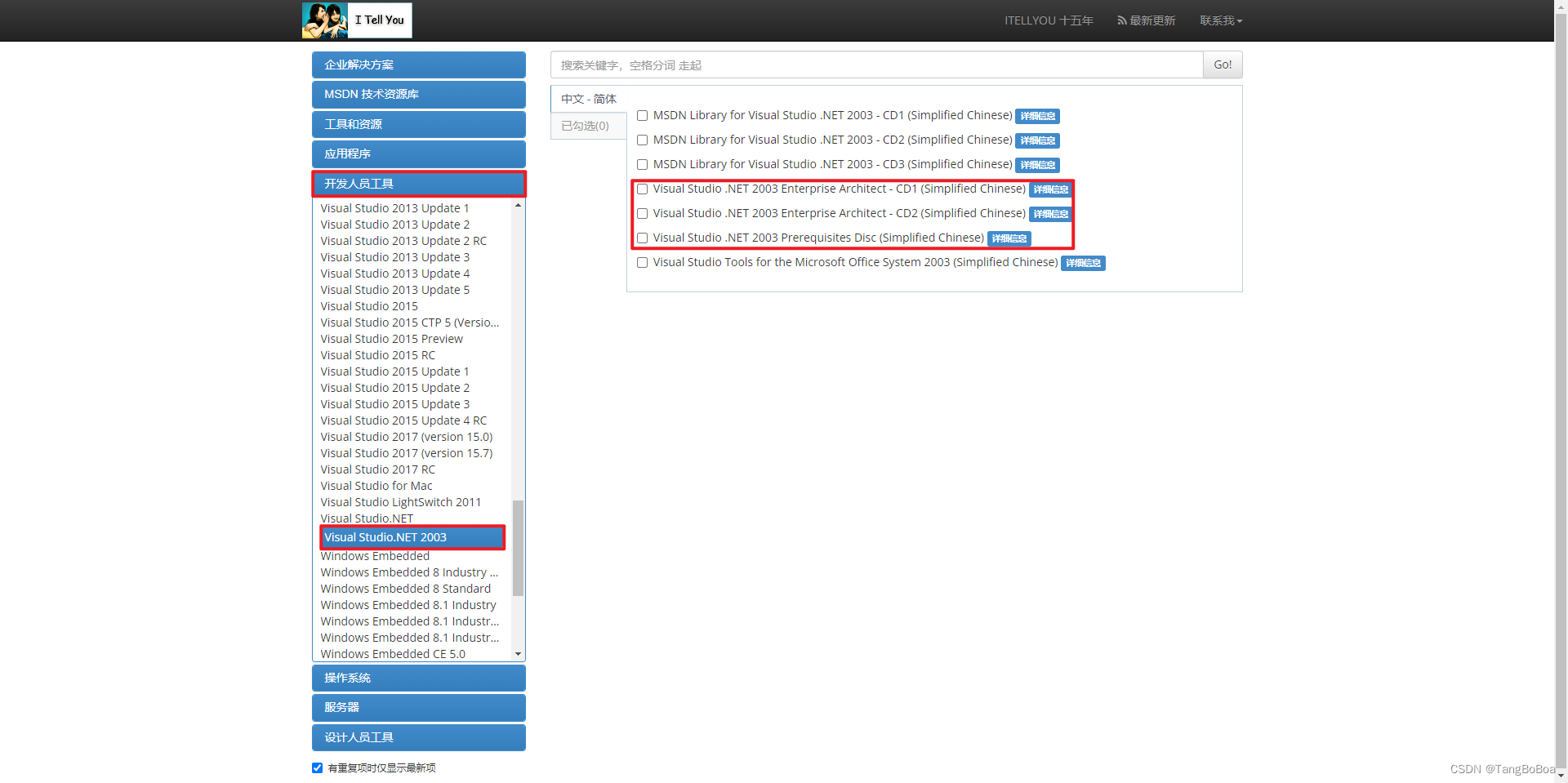Click the detail badge for MSDN Library CD3
Image resolution: width=1568 pixels, height=783 pixels.
pos(1037,165)
